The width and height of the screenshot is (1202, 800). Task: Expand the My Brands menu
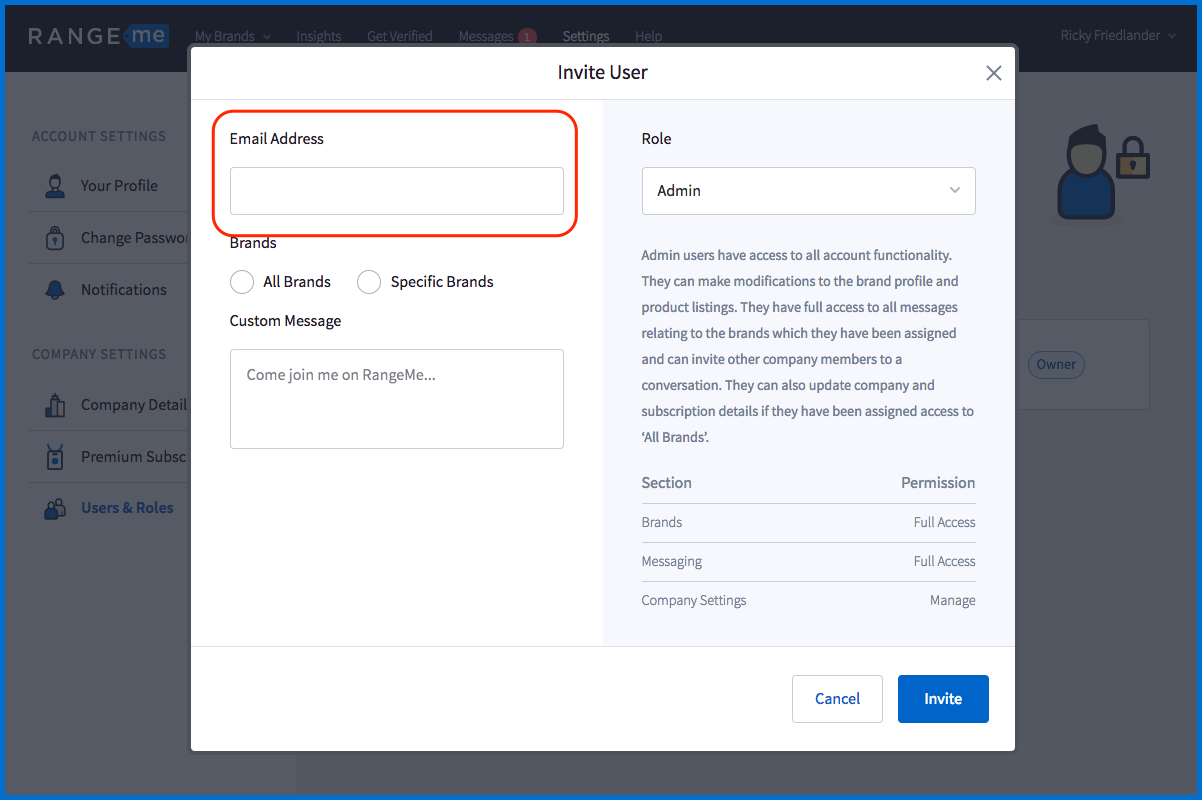click(x=232, y=36)
